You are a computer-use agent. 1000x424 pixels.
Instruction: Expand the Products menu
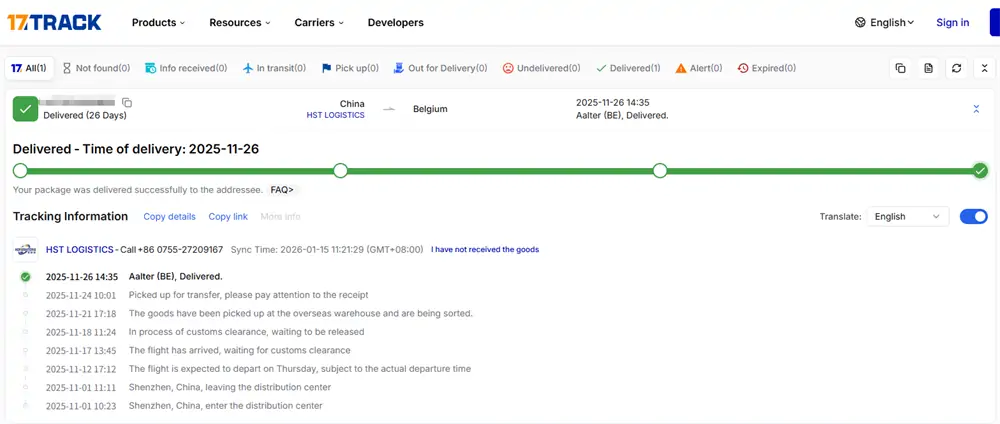[159, 22]
